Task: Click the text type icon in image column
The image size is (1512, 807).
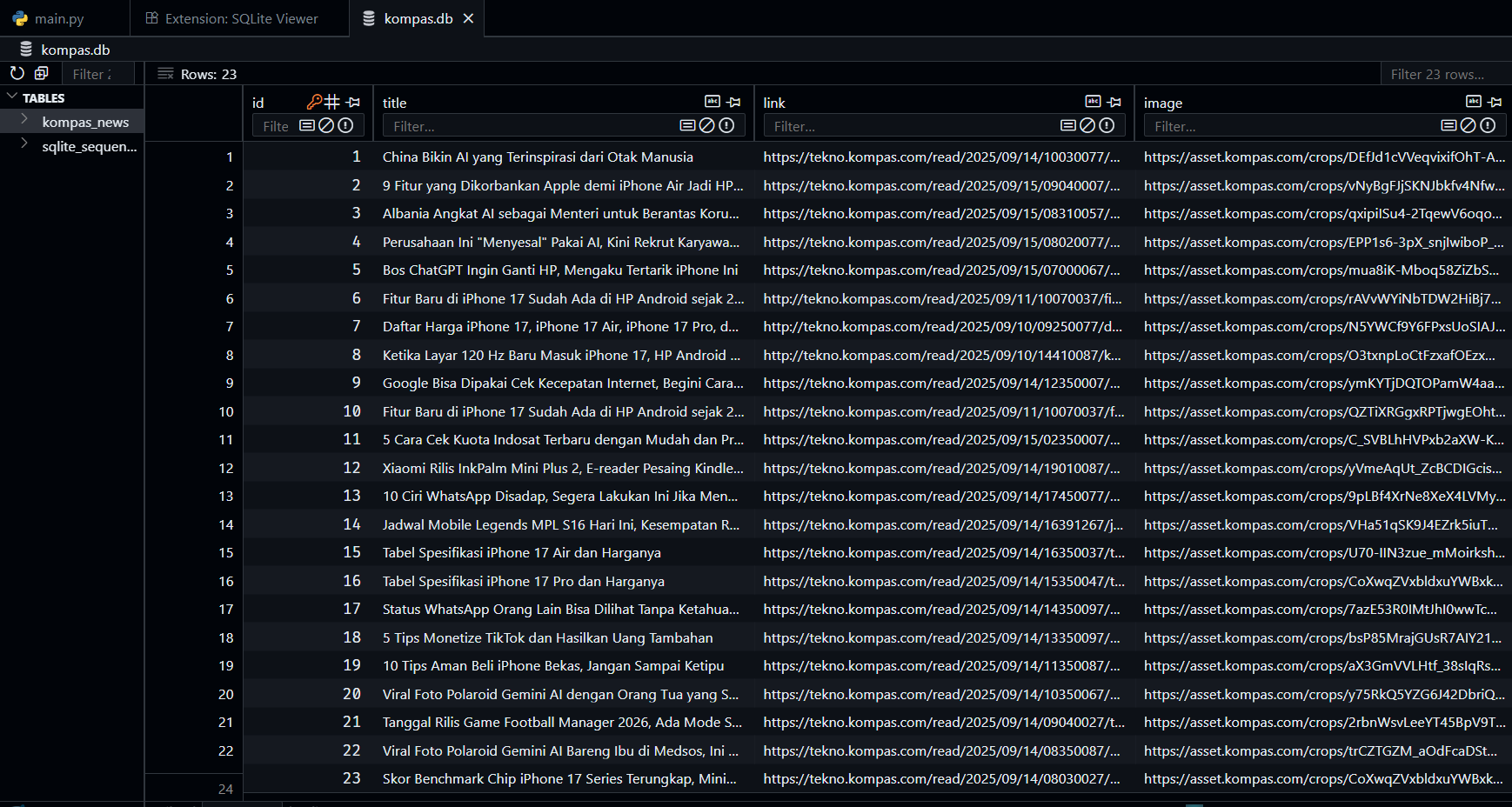Action: (x=1474, y=102)
